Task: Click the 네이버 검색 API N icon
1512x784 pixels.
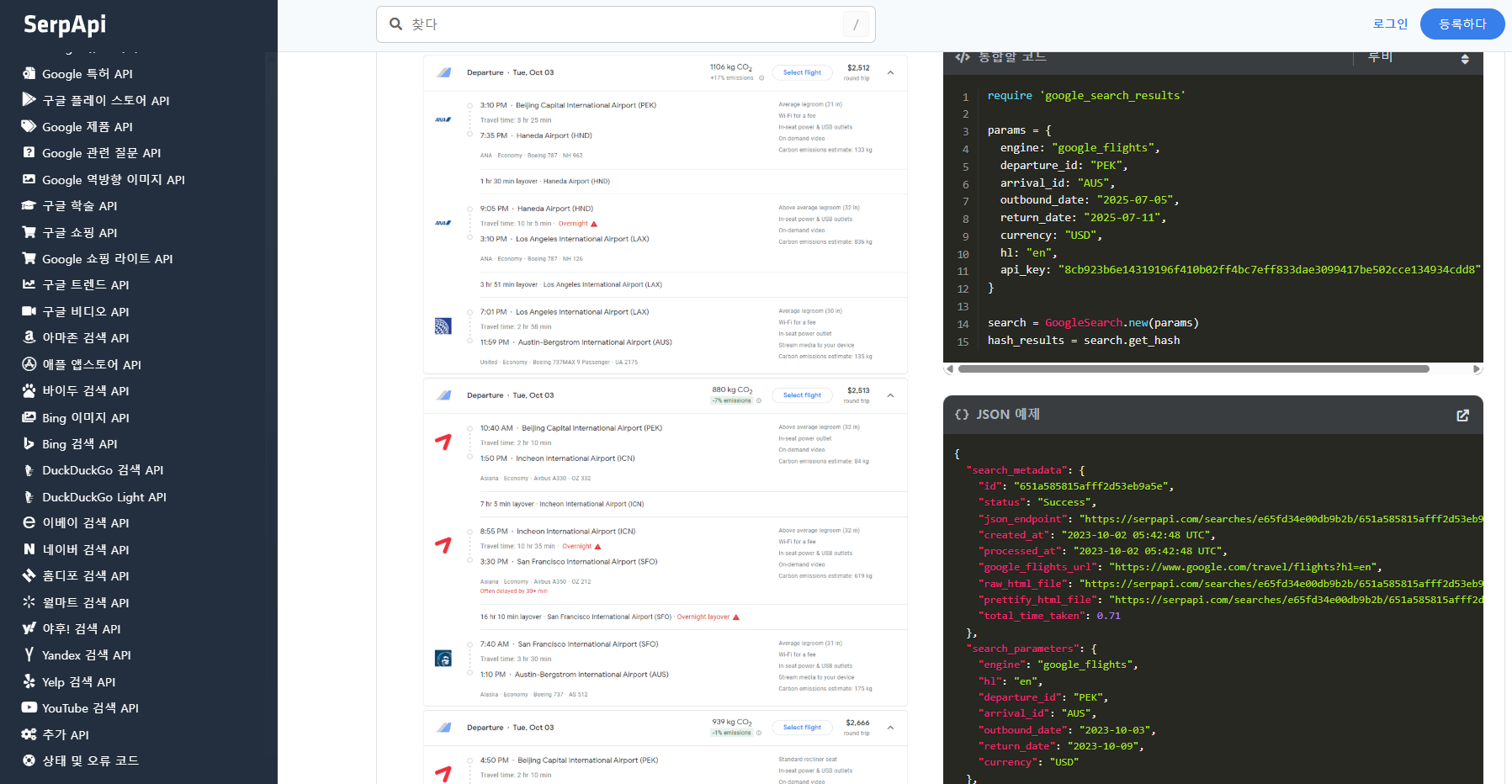Action: tap(29, 549)
